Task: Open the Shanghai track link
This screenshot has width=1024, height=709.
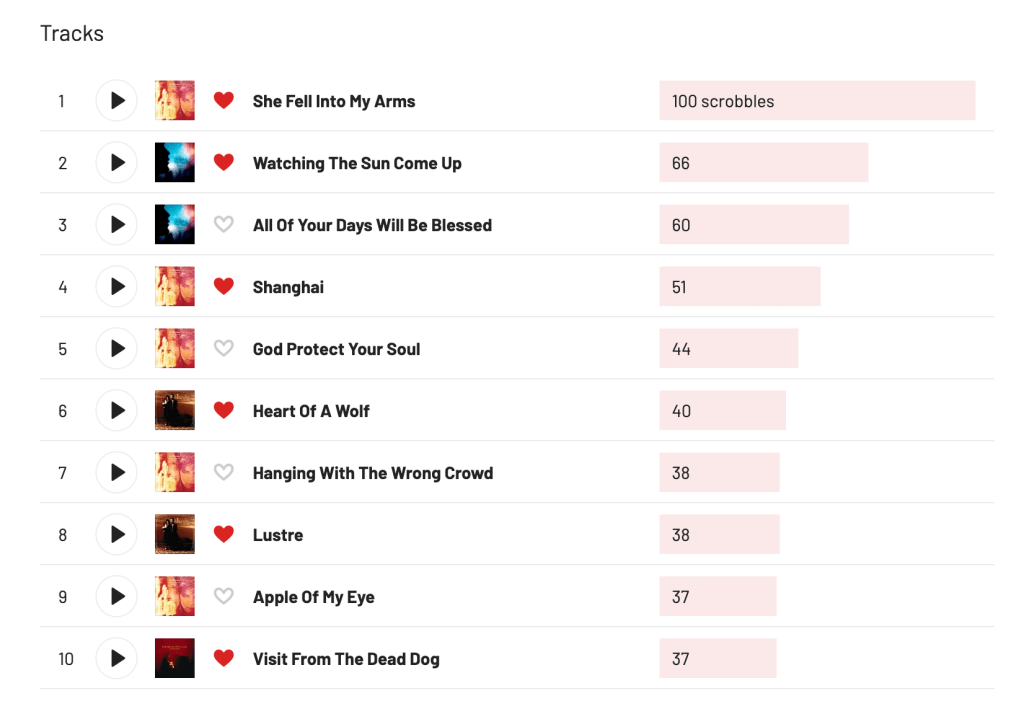Action: pyautogui.click(x=288, y=287)
